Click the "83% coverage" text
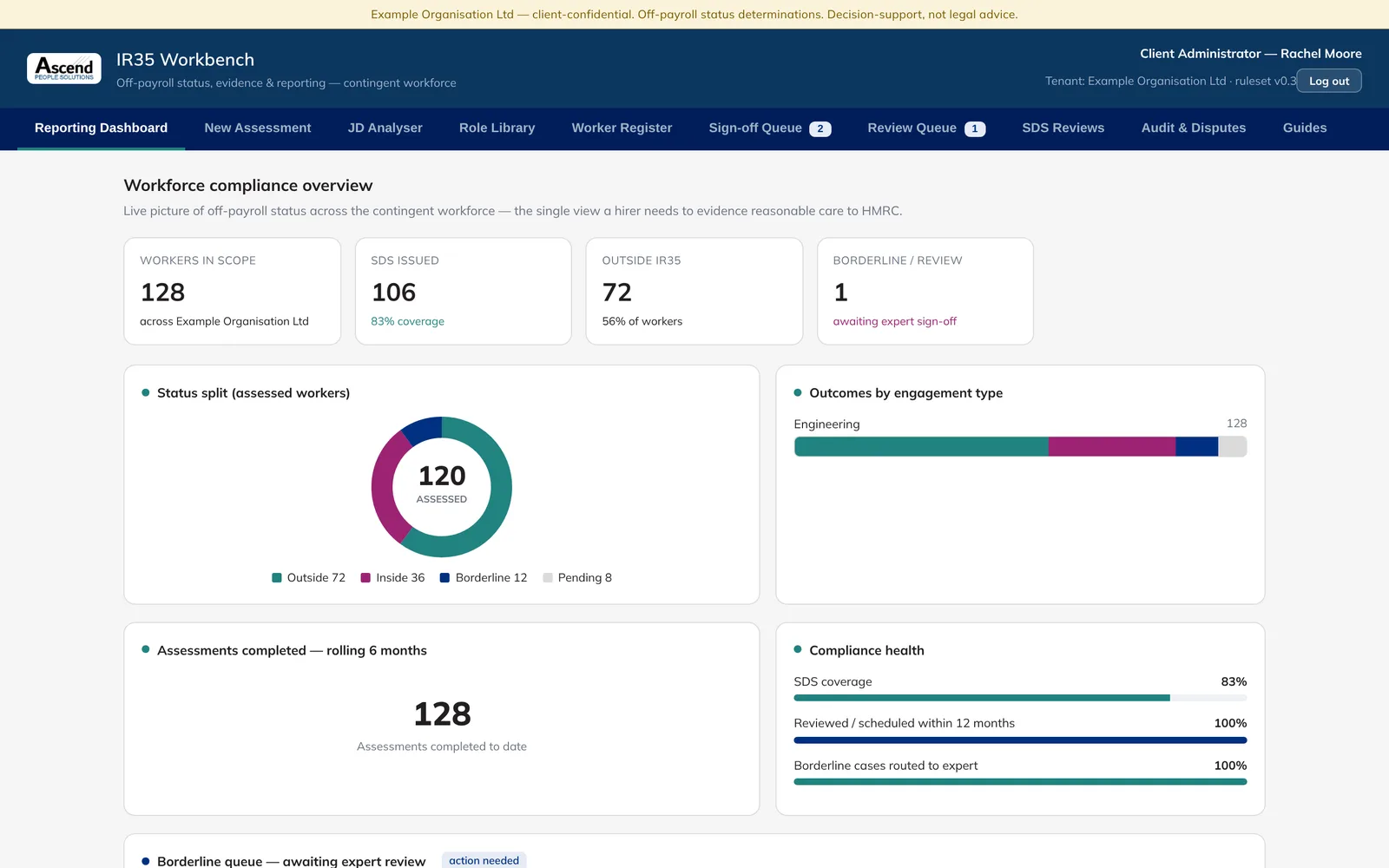Viewport: 1389px width, 868px height. coord(407,321)
